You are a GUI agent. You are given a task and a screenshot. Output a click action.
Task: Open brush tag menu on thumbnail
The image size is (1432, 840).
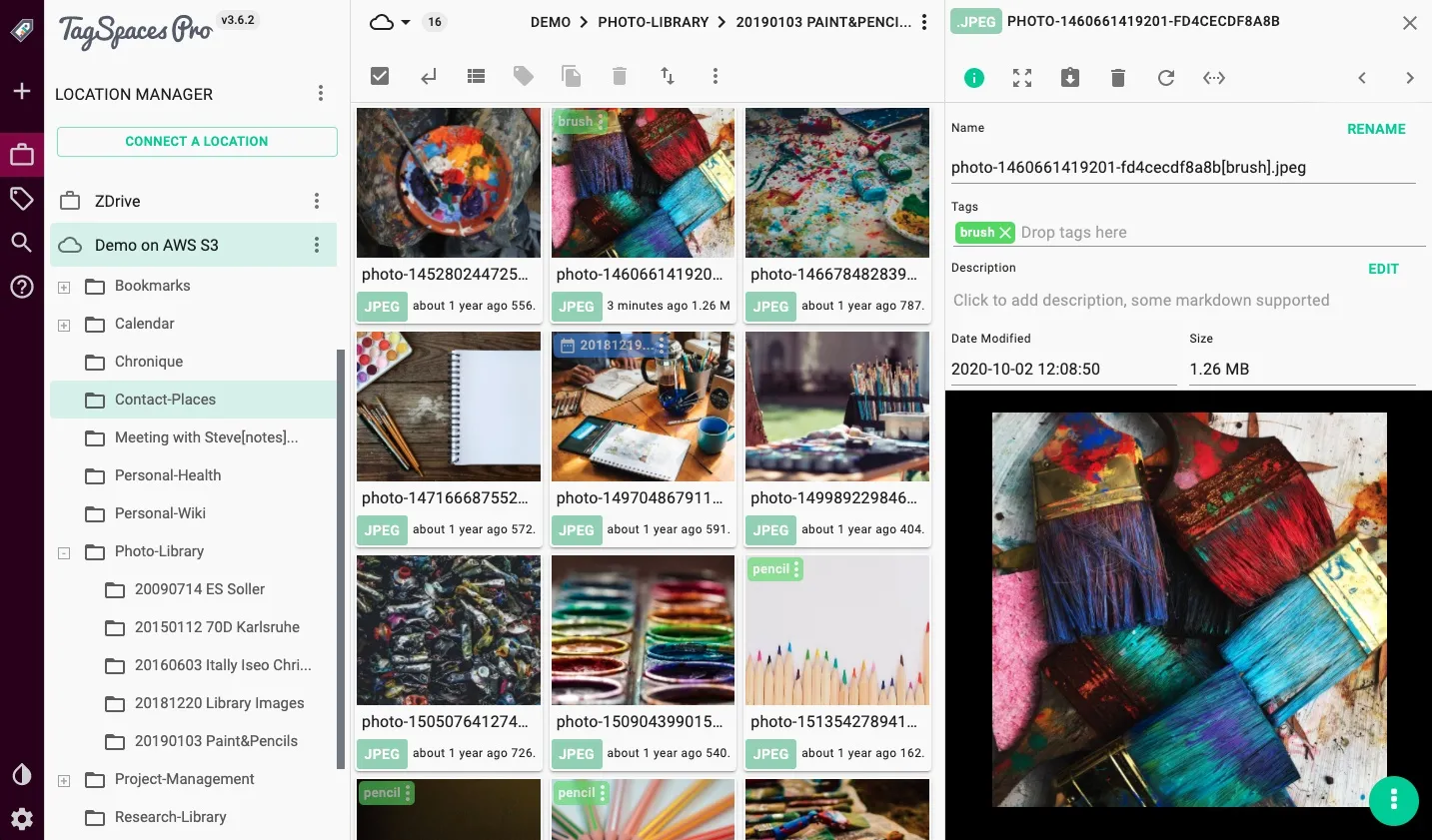601,122
